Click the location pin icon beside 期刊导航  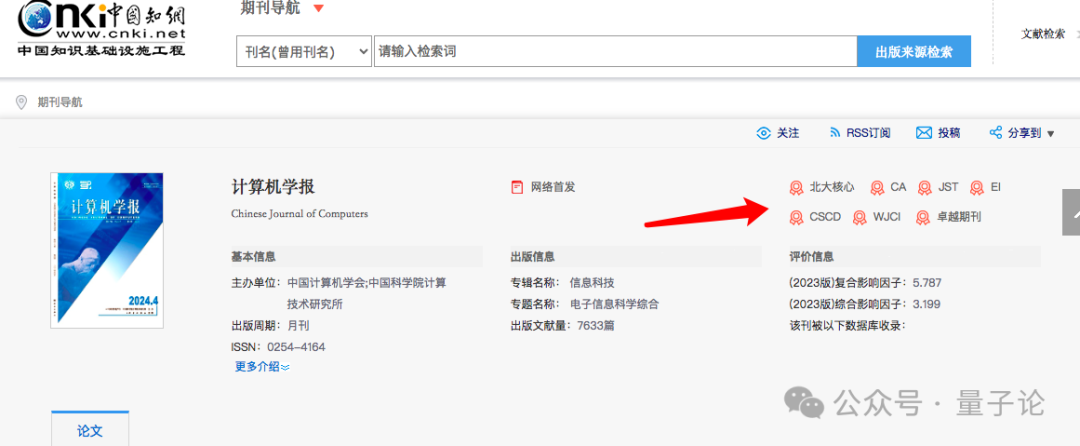tap(21, 102)
